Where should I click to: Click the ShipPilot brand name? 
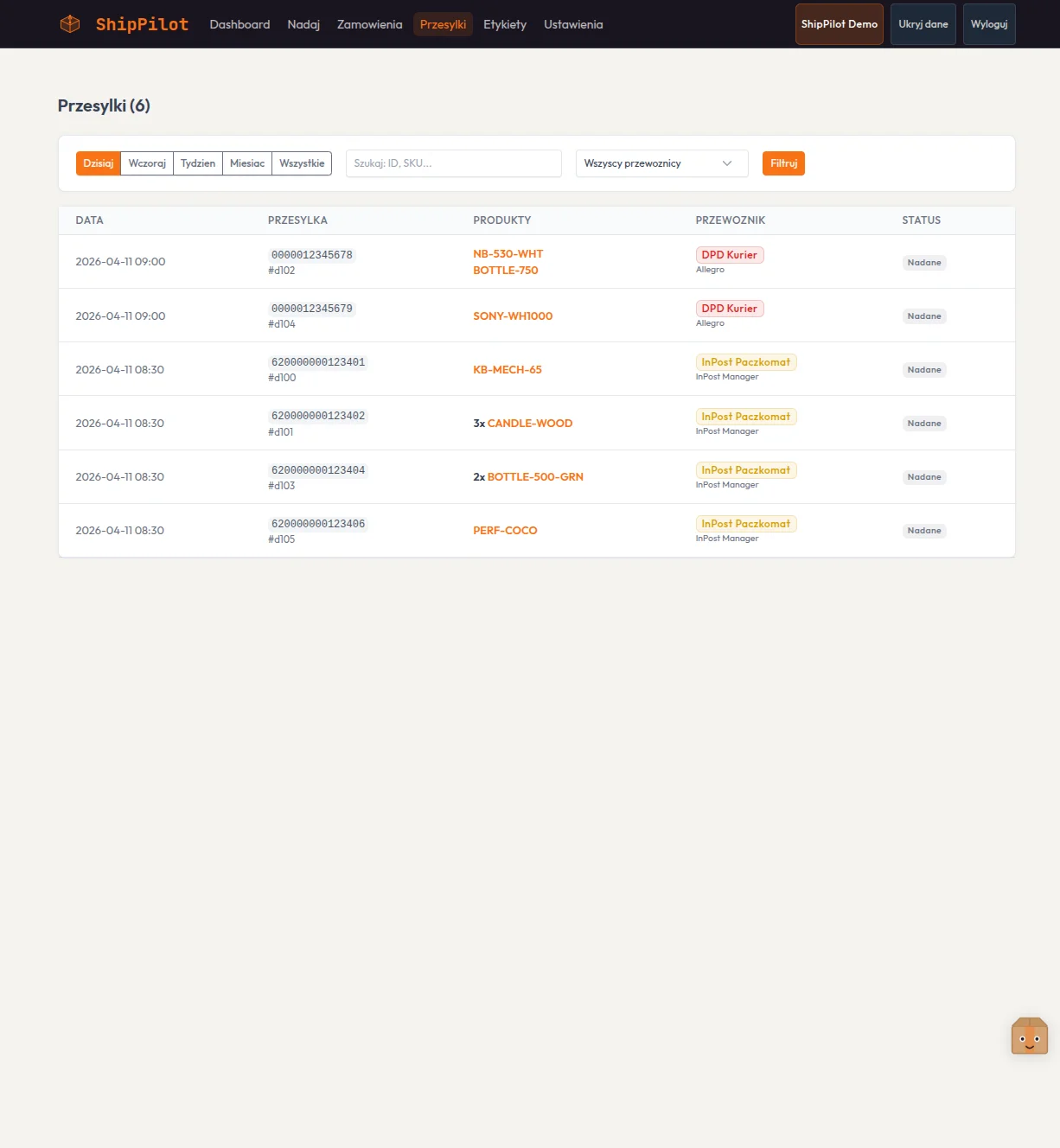click(x=142, y=24)
